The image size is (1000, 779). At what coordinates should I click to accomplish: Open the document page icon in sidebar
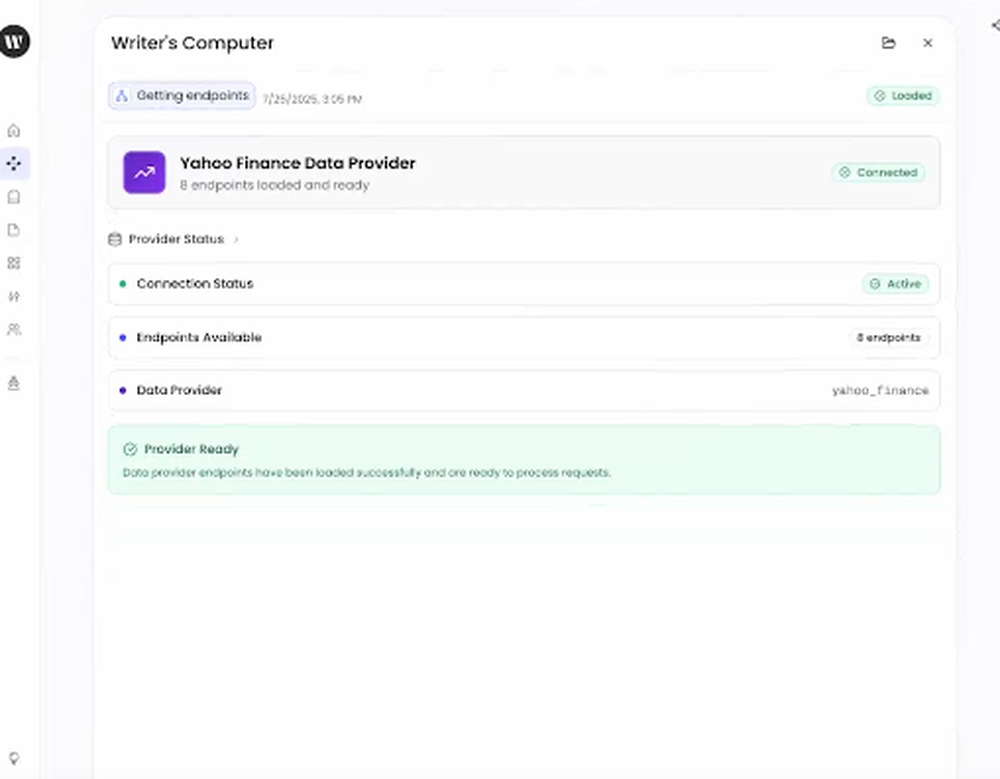[x=13, y=230]
